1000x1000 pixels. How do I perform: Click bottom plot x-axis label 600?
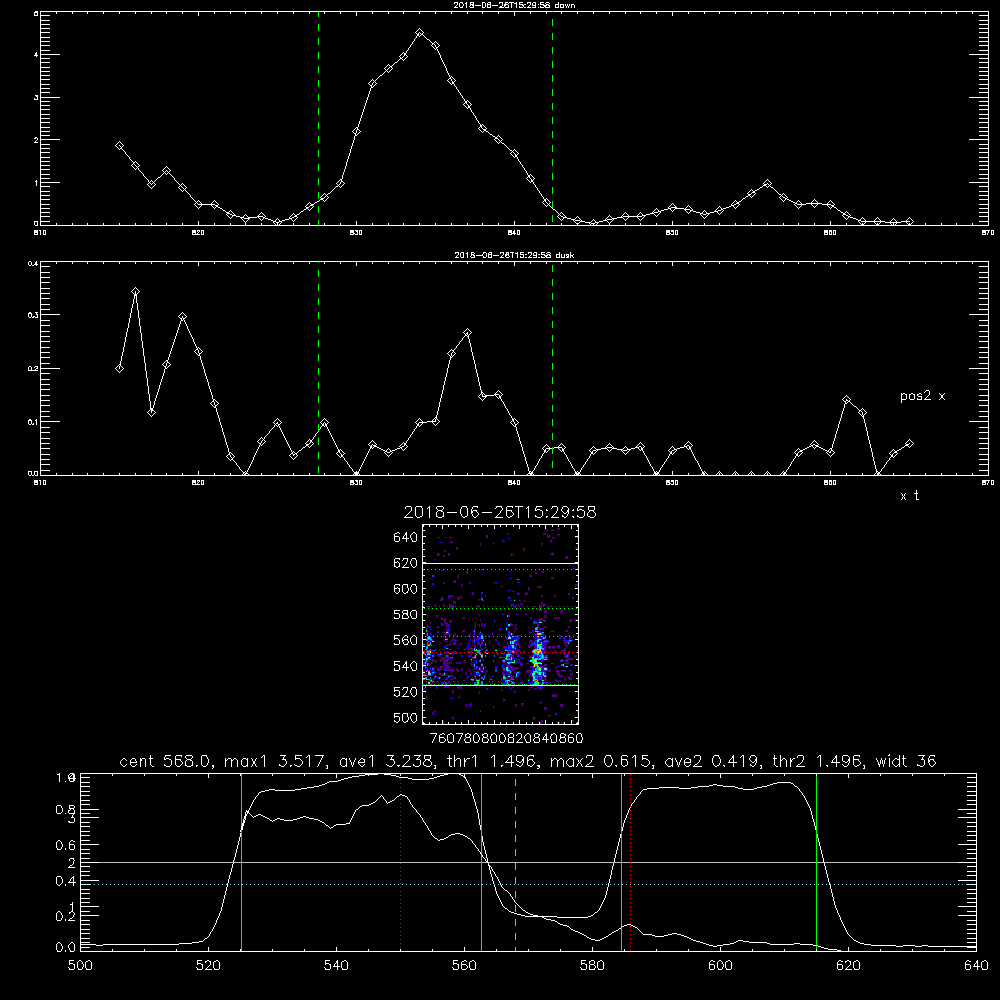(720, 965)
